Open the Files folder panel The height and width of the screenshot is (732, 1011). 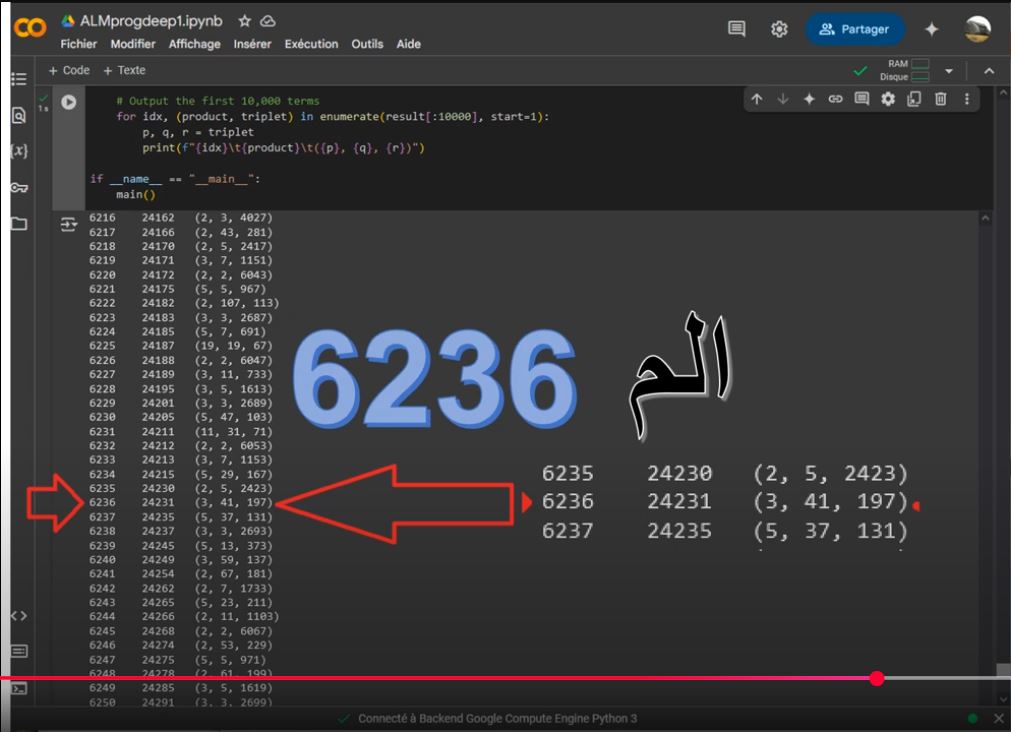click(x=18, y=223)
